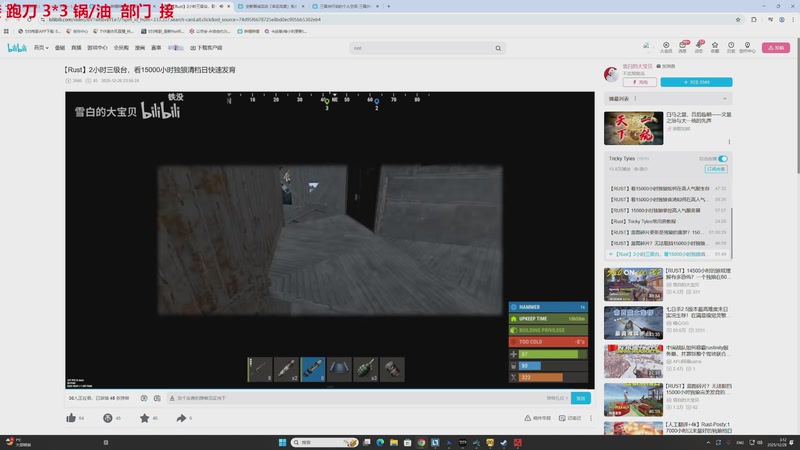Screen dimensions: 800x450
Task: Expand the 首页 dropdown in bilibili header
Action: tap(41, 48)
